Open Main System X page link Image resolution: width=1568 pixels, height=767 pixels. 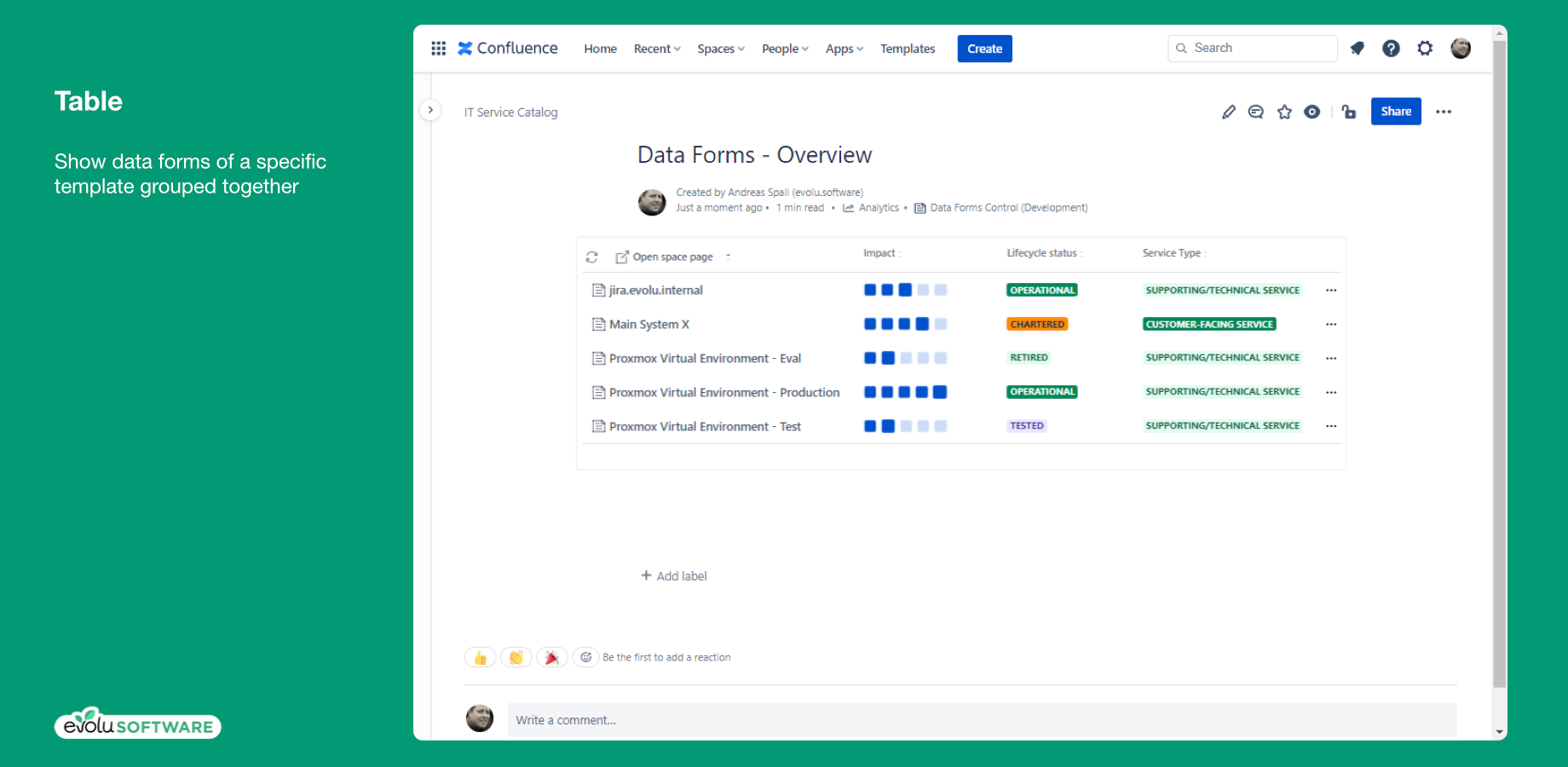[641, 325]
